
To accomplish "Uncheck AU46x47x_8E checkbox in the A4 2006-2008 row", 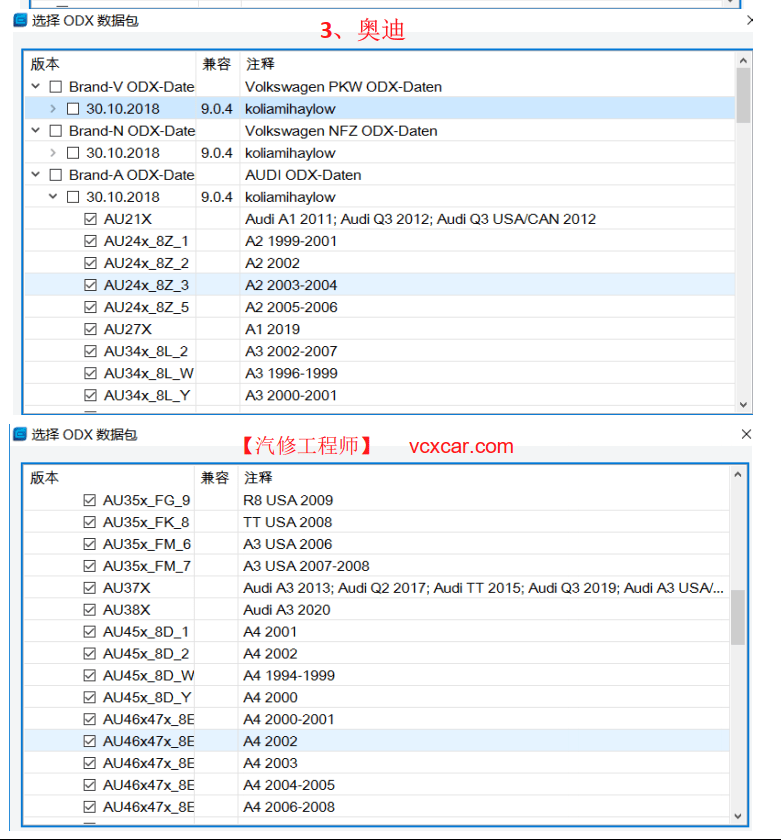I will point(89,807).
